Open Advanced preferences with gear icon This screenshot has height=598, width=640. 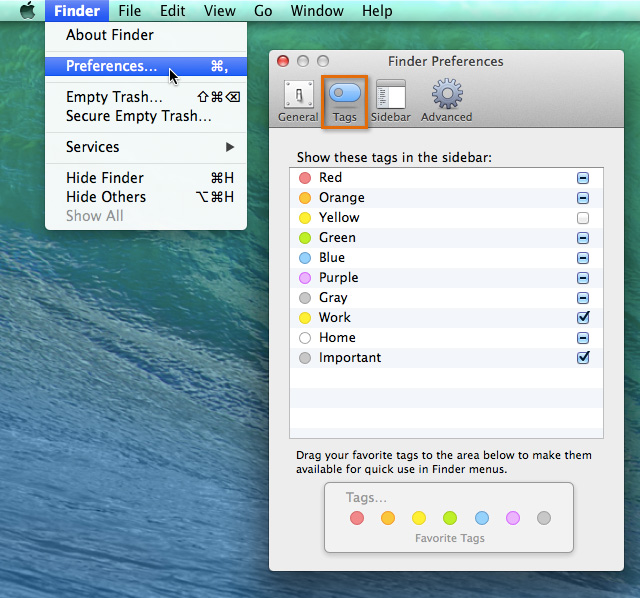click(447, 101)
